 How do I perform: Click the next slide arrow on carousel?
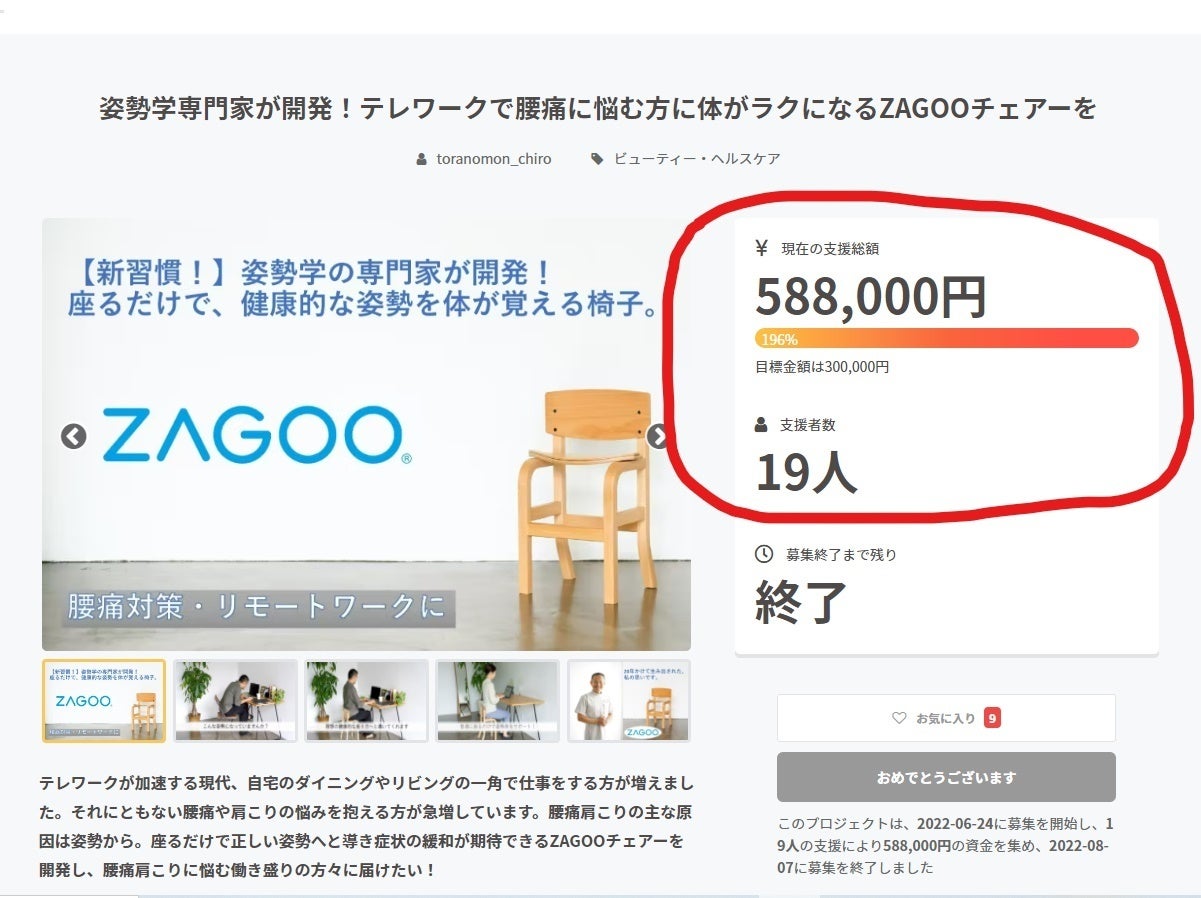[x=658, y=436]
